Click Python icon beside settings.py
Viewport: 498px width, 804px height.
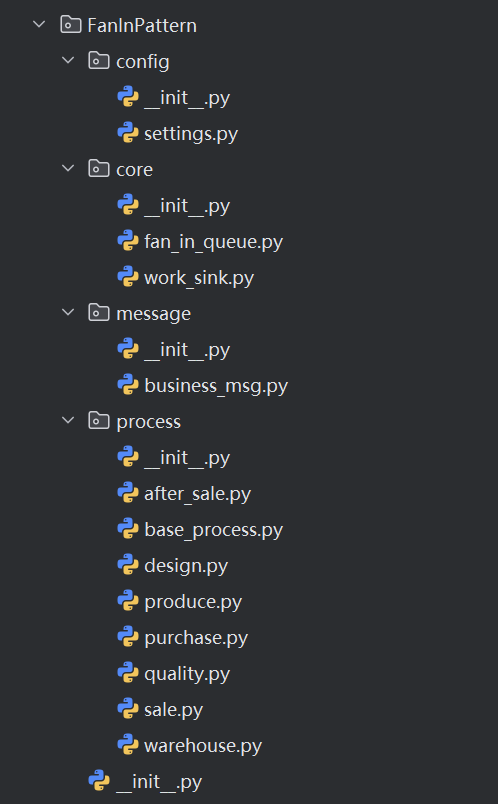[128, 133]
